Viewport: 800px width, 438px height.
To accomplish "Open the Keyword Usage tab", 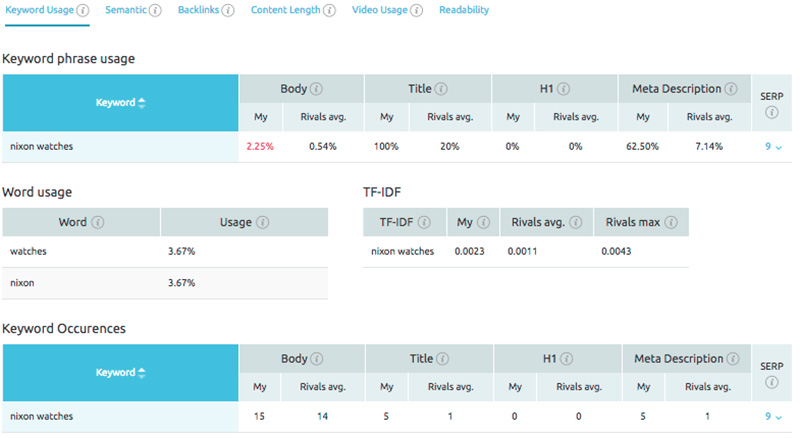I will 39,10.
